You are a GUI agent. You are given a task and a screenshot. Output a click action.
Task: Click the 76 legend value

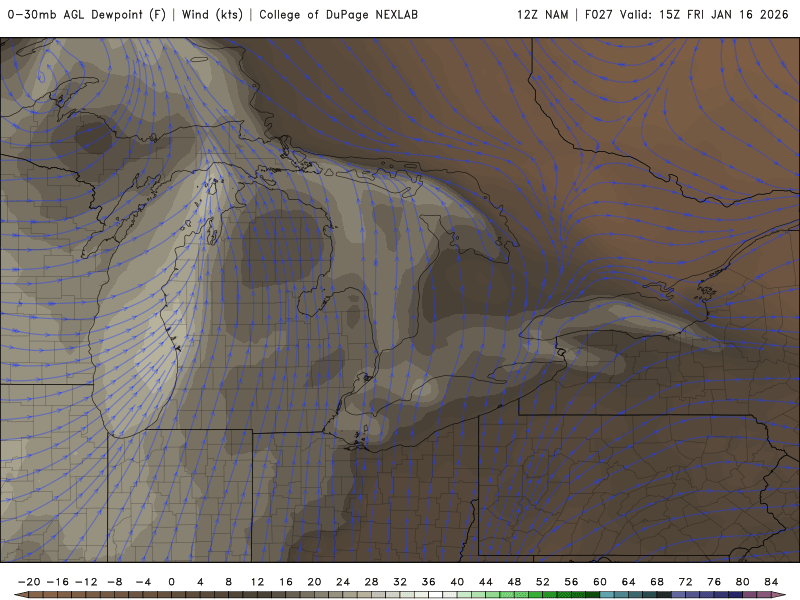pyautogui.click(x=714, y=582)
